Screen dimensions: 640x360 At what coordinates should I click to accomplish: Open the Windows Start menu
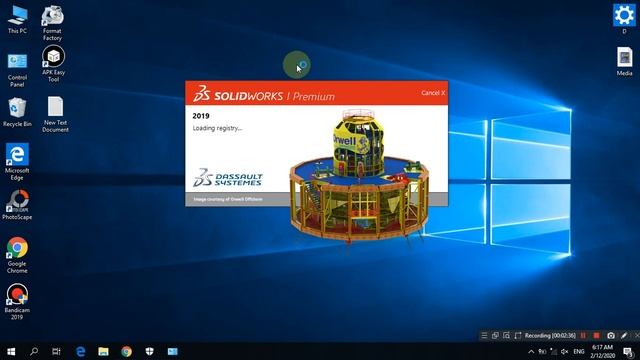point(11,351)
